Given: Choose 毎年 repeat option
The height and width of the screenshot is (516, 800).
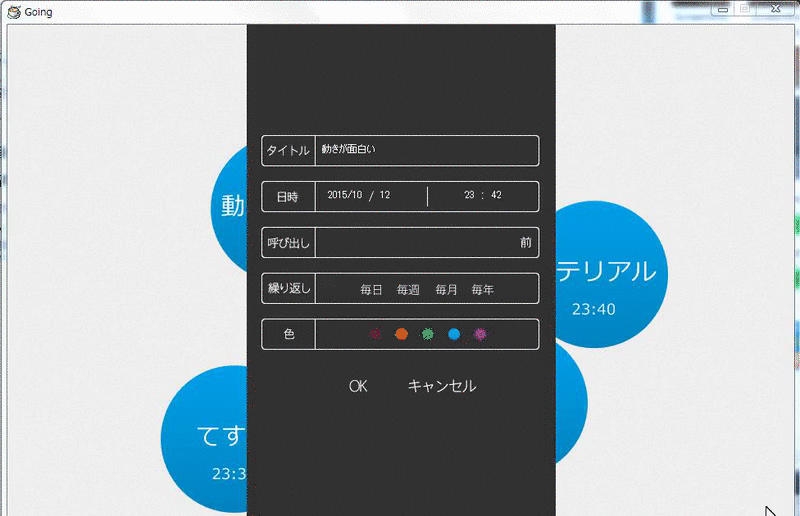Looking at the screenshot, I should [483, 290].
